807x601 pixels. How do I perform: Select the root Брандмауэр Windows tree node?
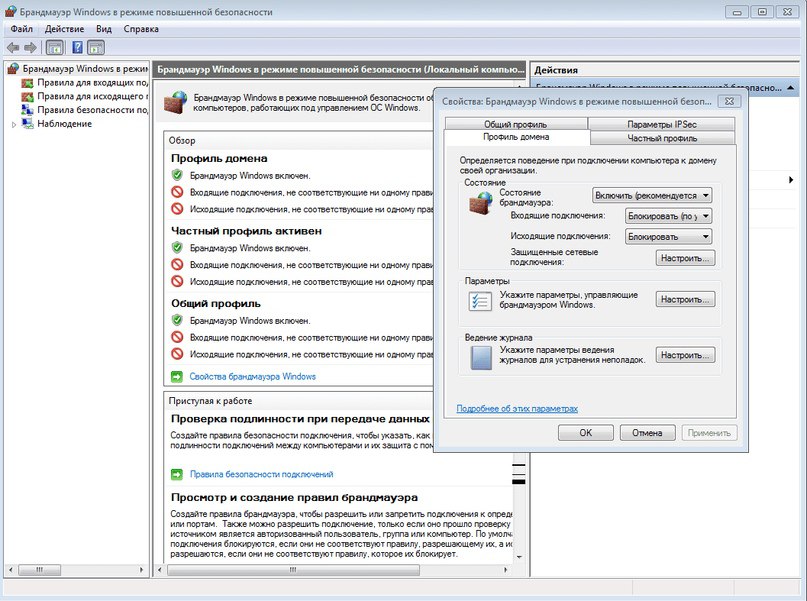(x=85, y=68)
